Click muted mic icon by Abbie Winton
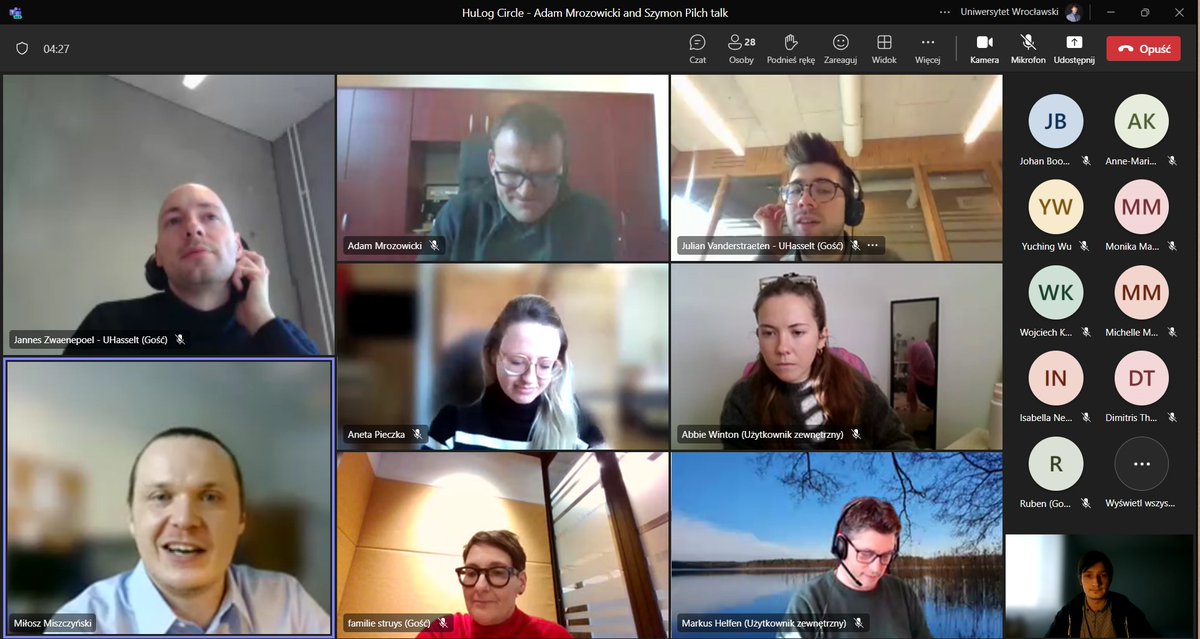 click(856, 434)
